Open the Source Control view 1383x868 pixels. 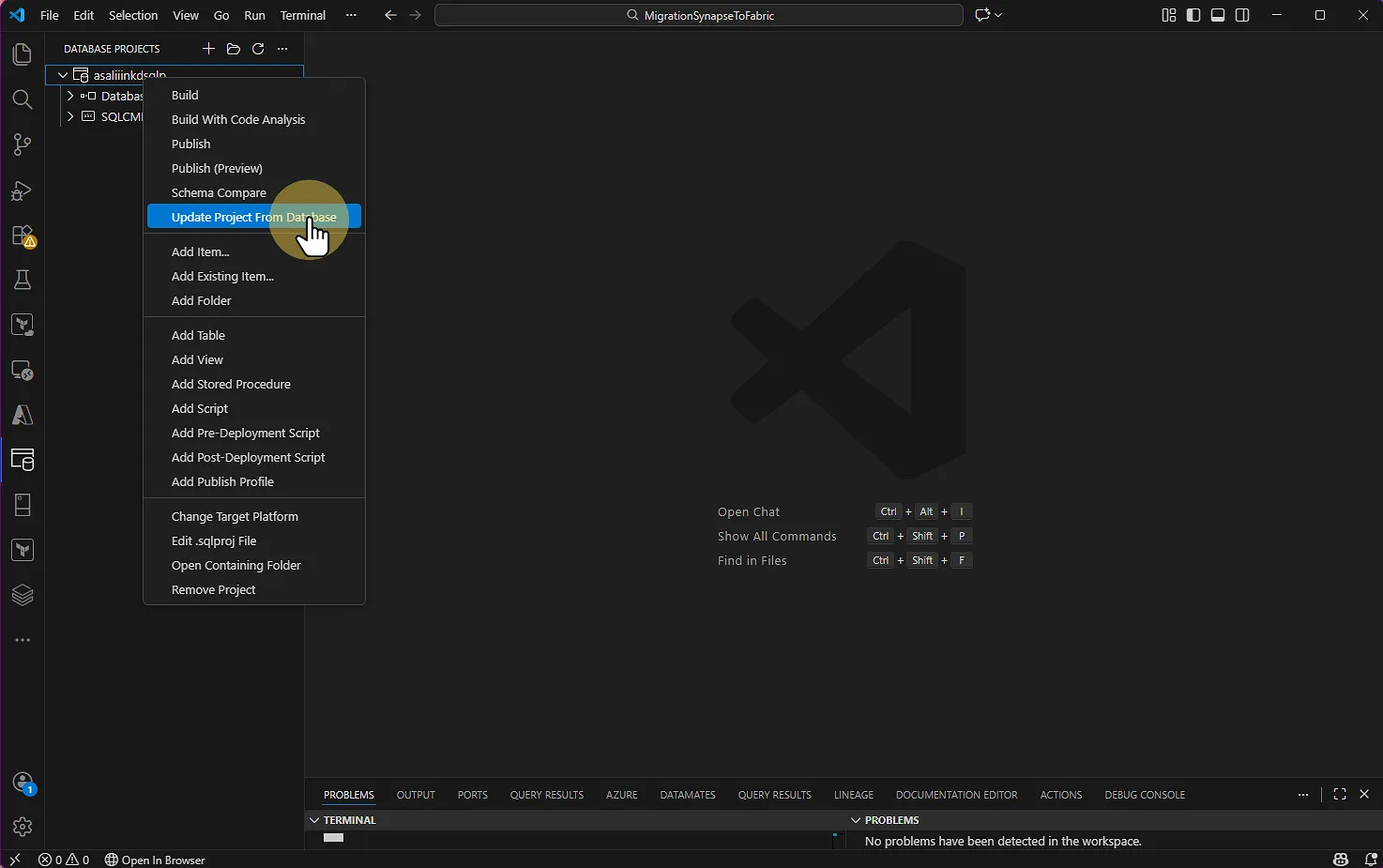pos(22,145)
